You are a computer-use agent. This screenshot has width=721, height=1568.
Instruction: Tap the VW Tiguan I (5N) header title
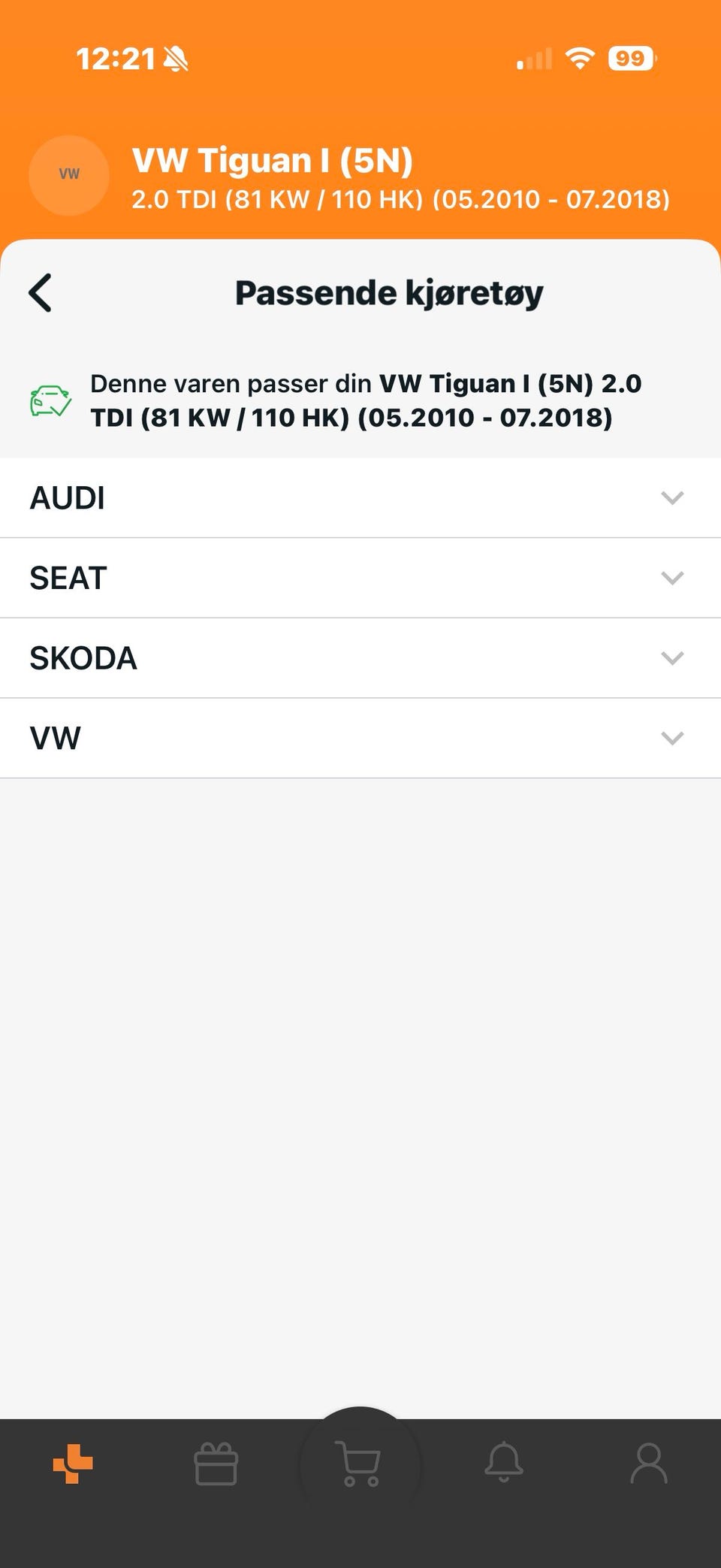tap(273, 161)
